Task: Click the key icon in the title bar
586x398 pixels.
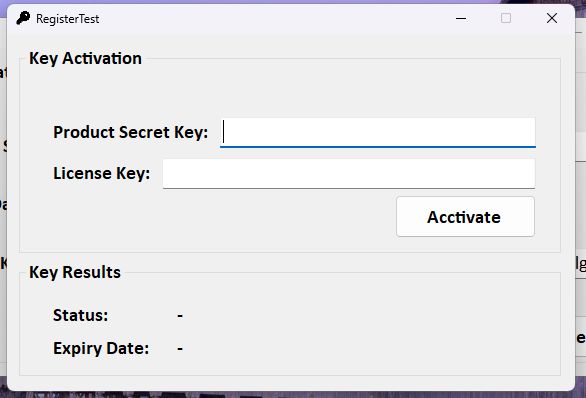Action: [x=23, y=18]
